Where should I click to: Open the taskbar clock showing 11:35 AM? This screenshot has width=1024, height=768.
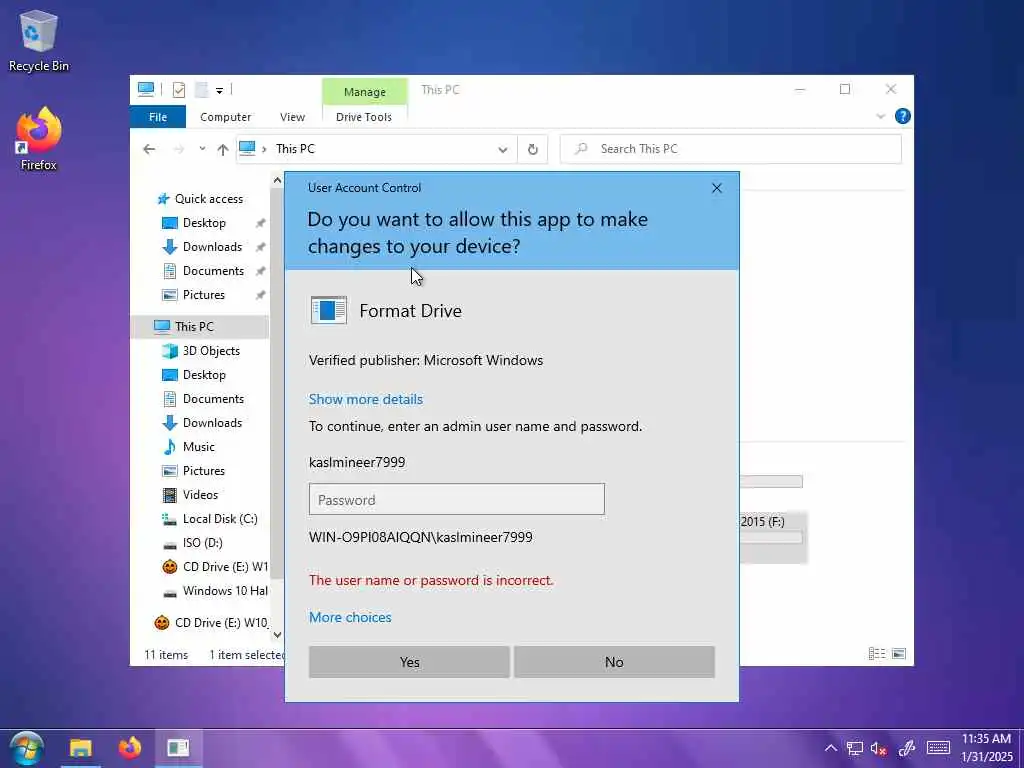pos(986,748)
